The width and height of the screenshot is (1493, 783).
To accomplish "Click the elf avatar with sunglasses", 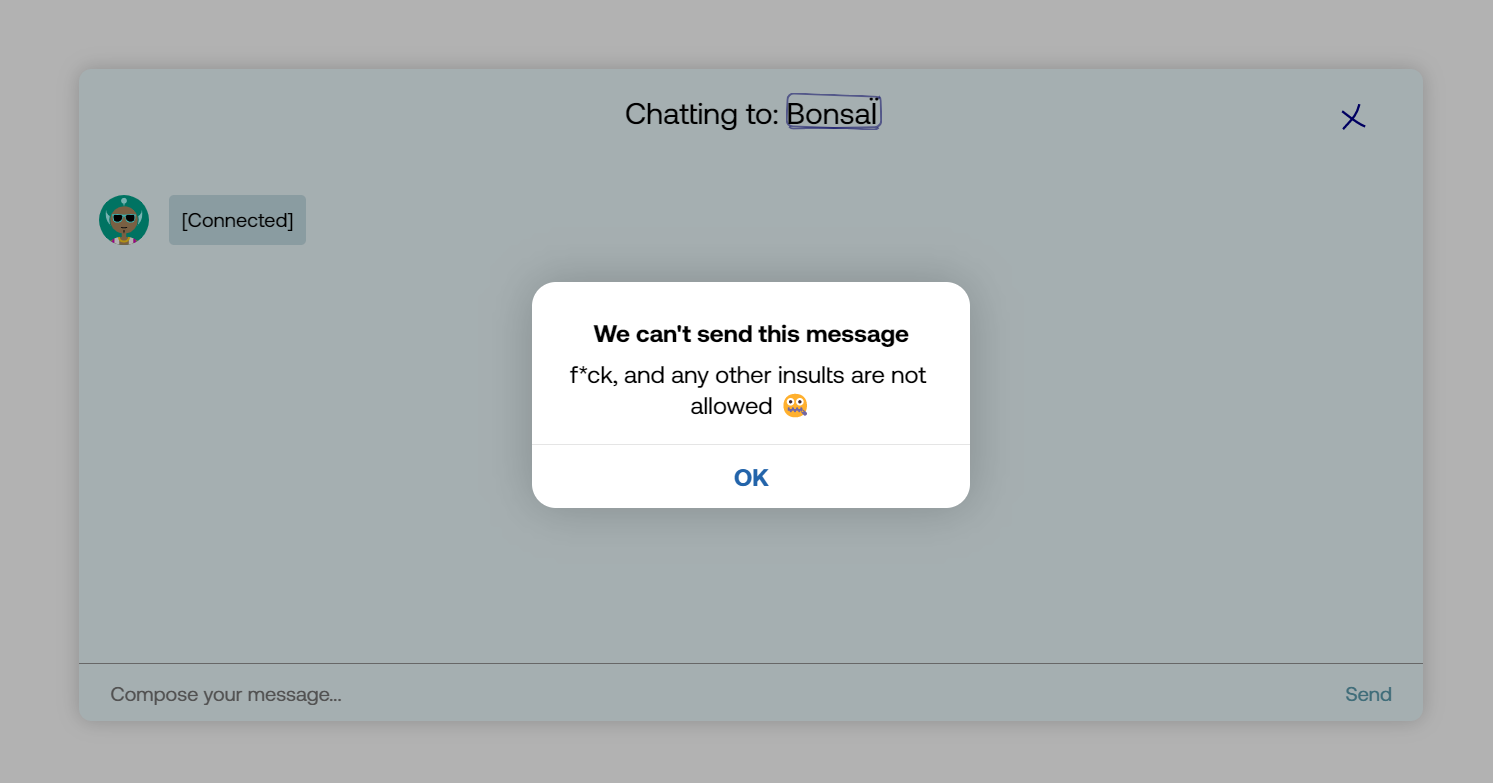I will point(124,220).
